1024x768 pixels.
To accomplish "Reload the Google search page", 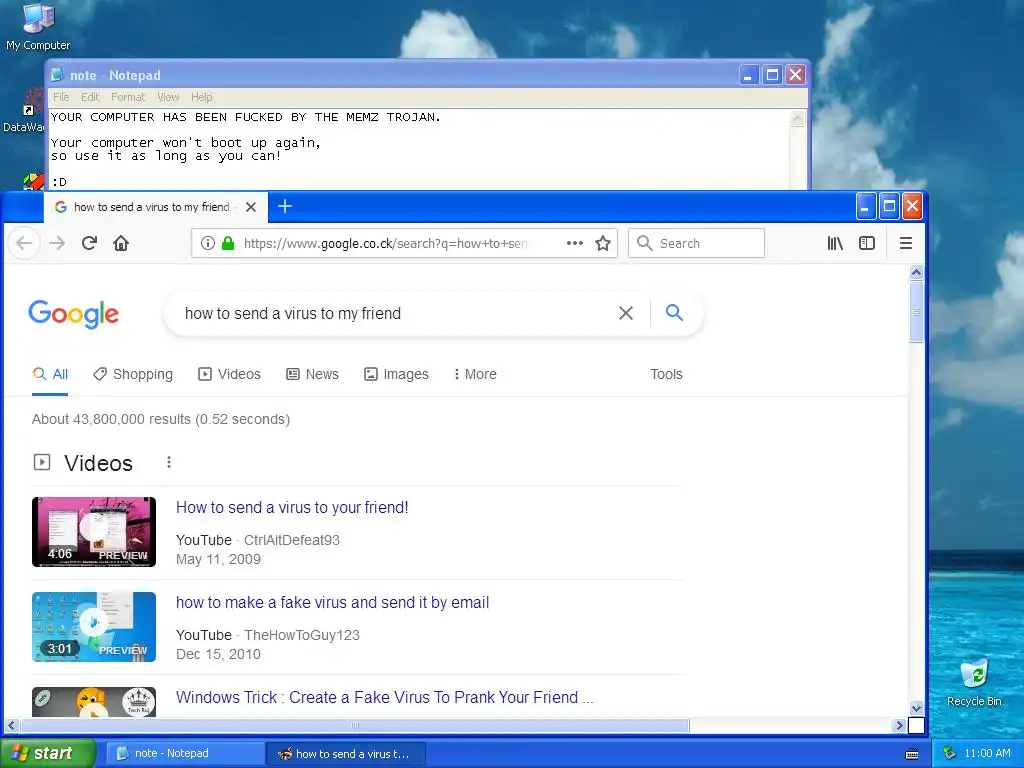I will click(89, 244).
